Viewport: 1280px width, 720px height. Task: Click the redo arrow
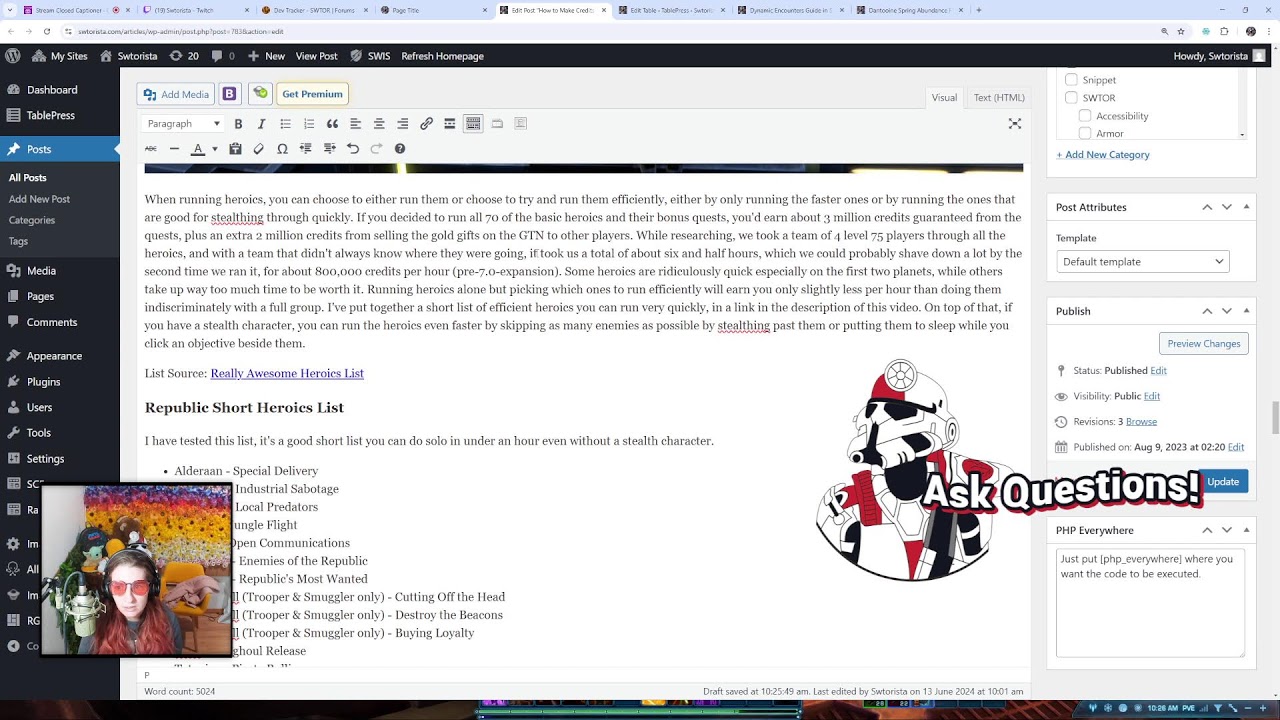click(376, 149)
